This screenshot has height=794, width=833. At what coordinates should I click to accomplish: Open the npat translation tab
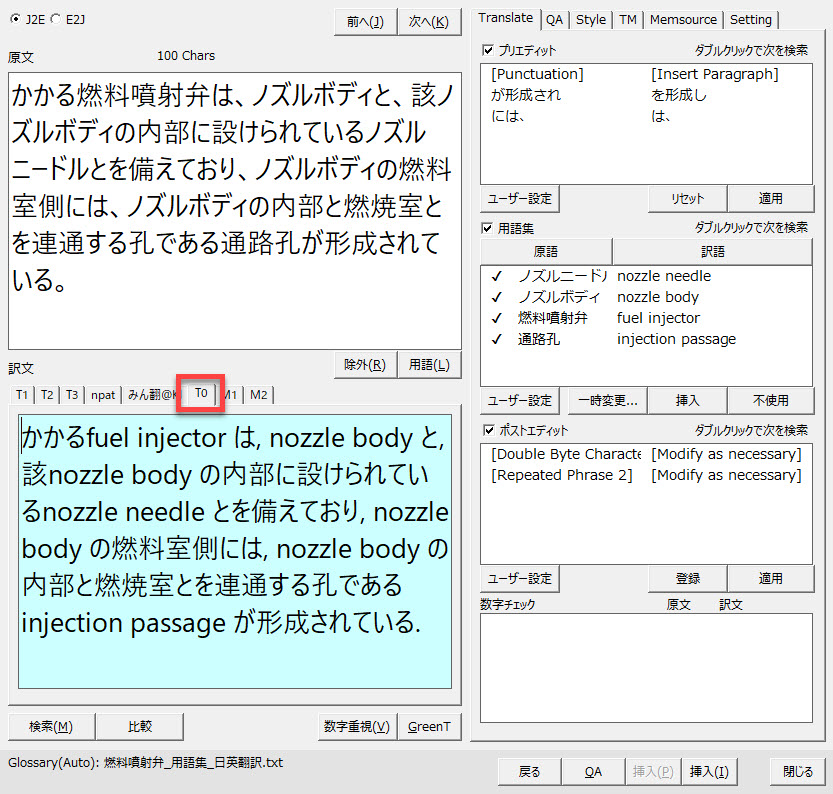(x=103, y=394)
